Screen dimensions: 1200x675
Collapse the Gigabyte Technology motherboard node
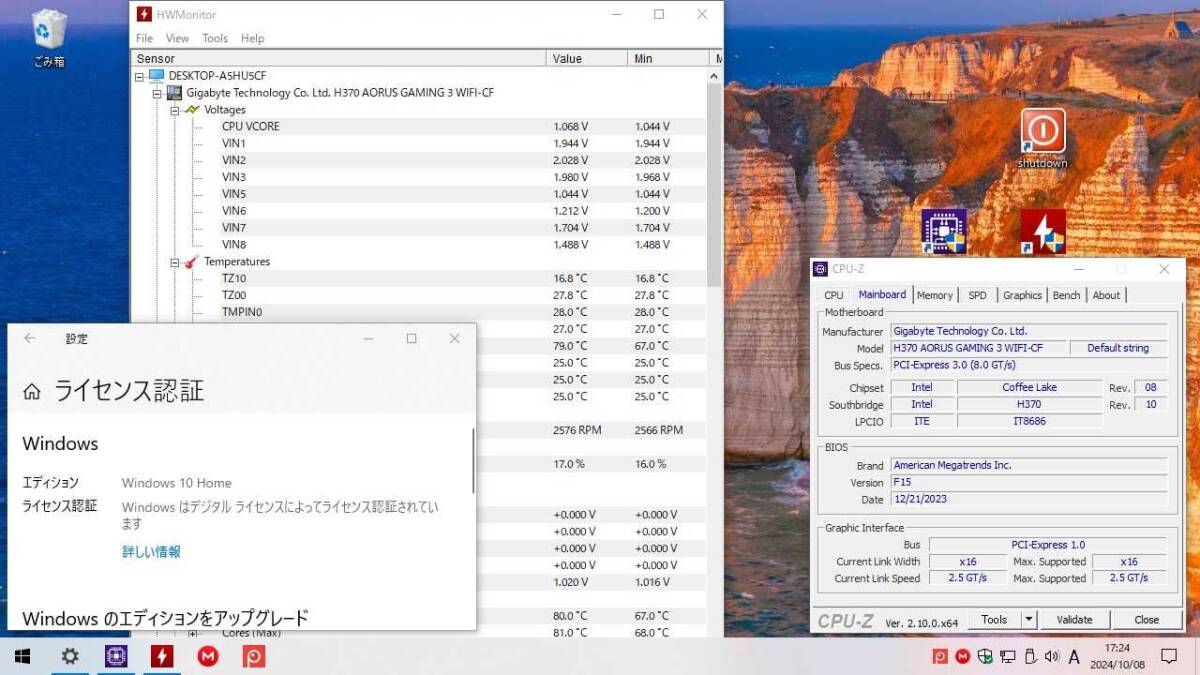point(157,93)
